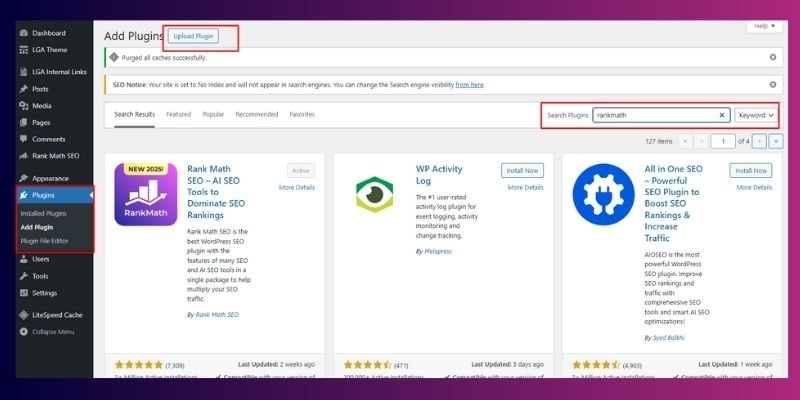Click the LGA Theme sidebar icon
This screenshot has width=800, height=400.
coord(23,50)
